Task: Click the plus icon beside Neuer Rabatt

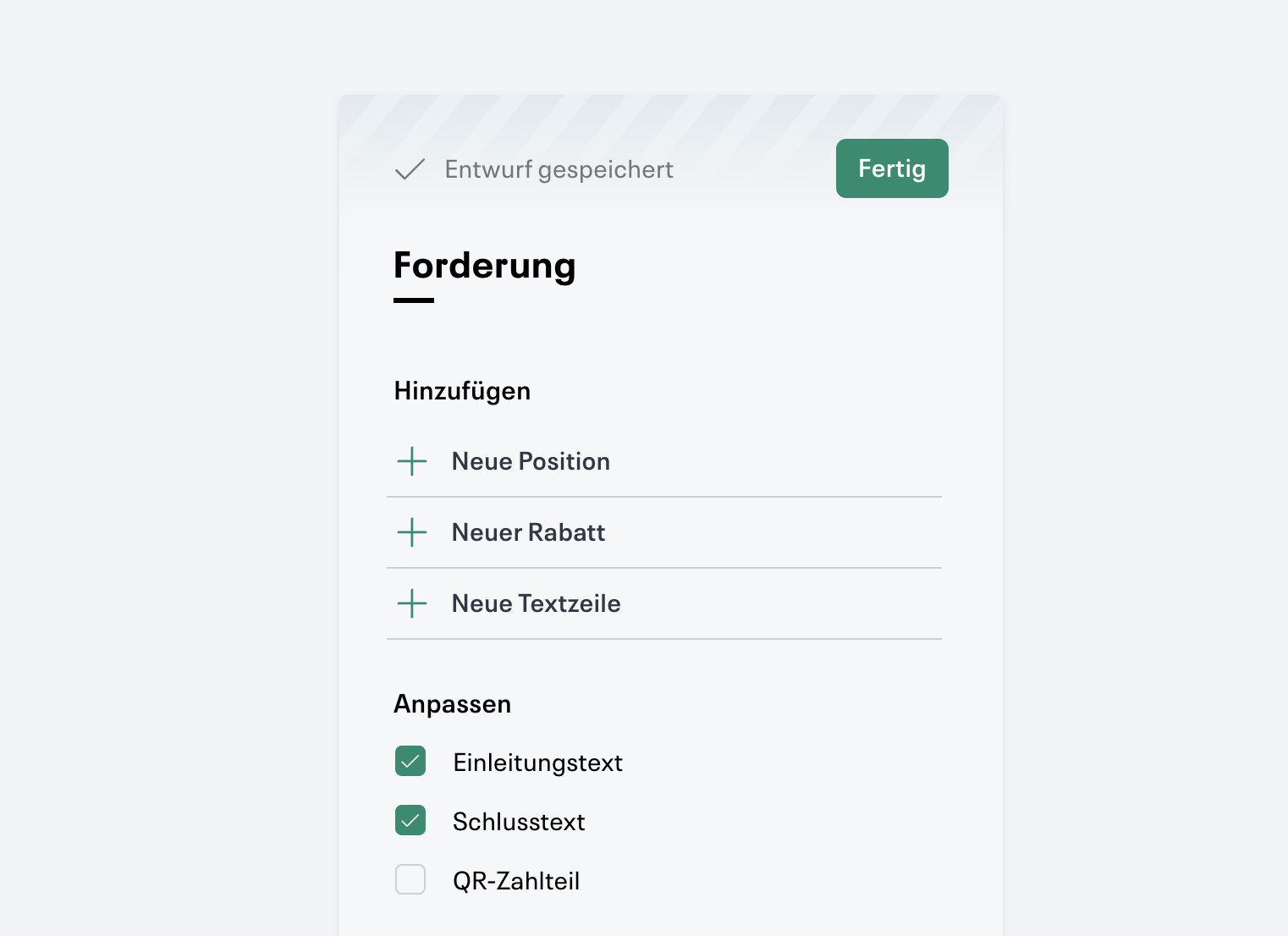Action: [x=411, y=532]
